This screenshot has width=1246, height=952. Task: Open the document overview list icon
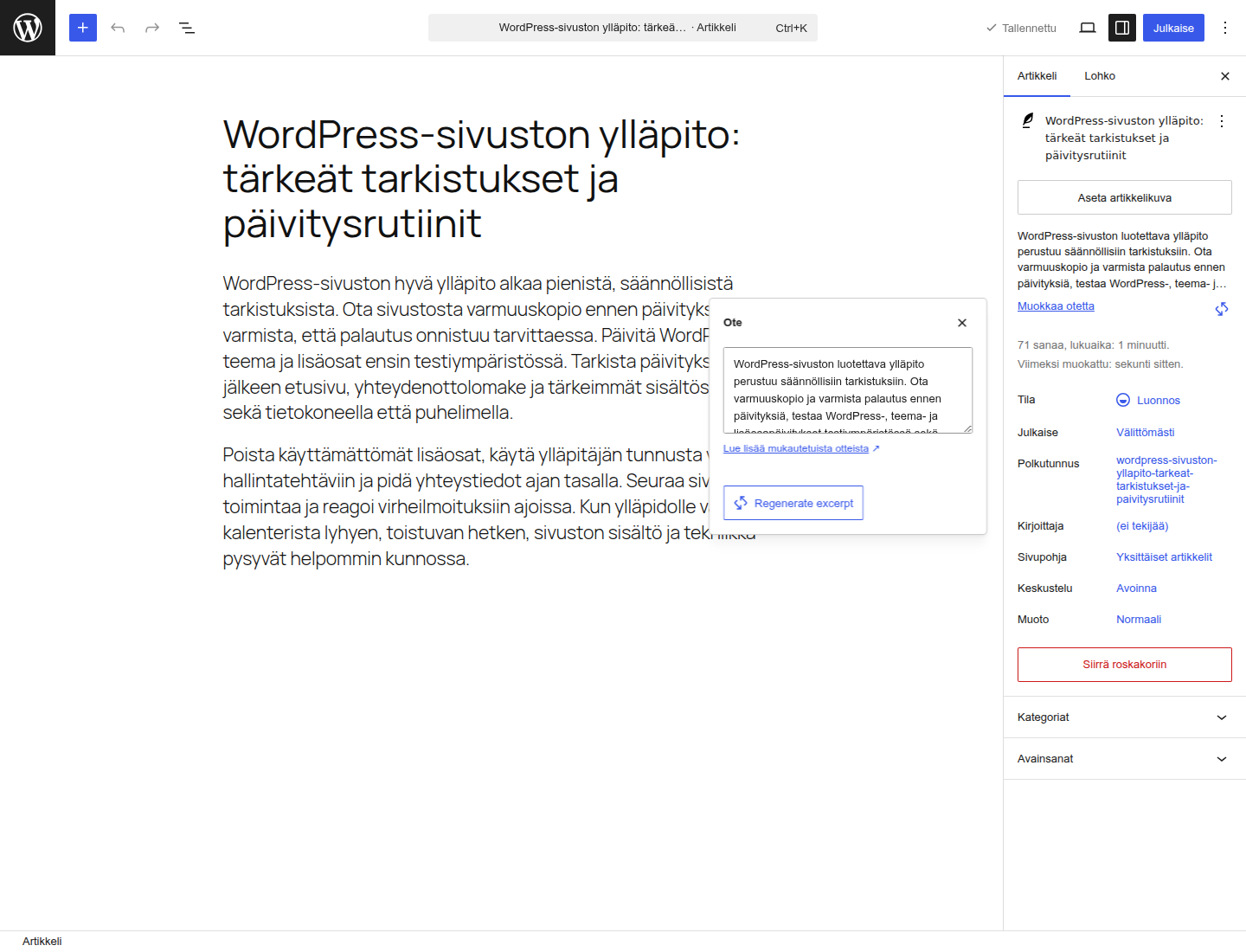[187, 28]
